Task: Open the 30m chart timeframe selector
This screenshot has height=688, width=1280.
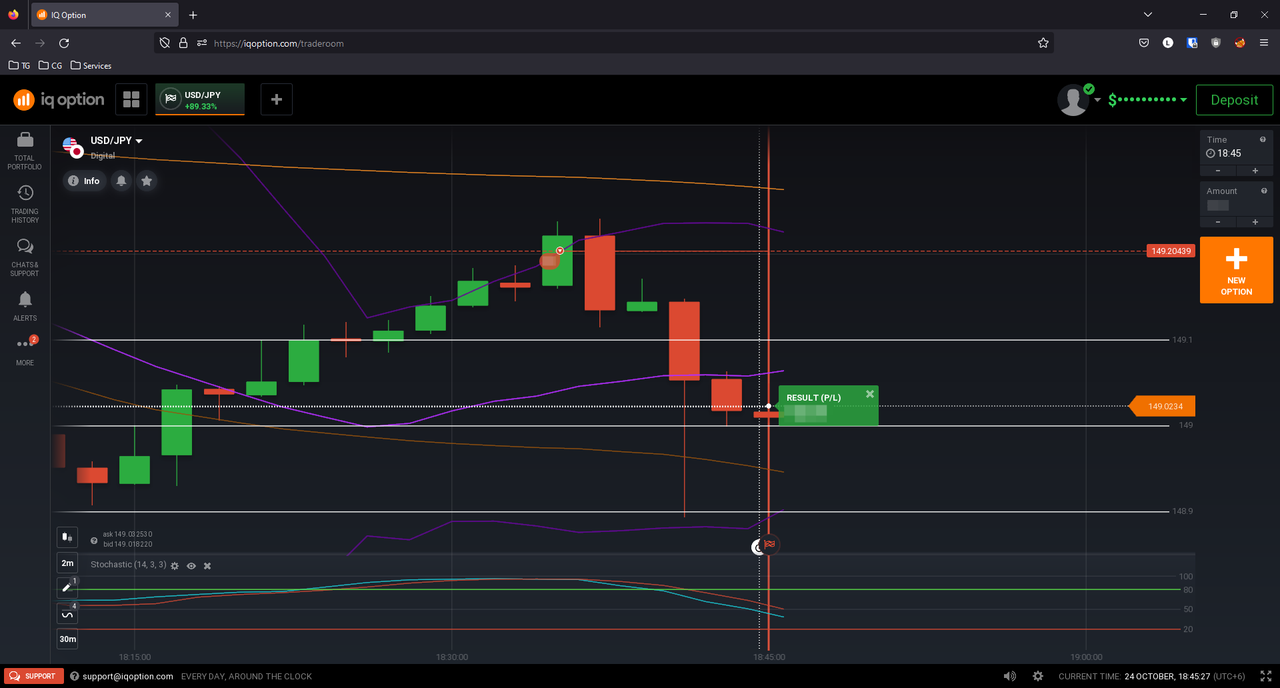Action: click(x=67, y=639)
